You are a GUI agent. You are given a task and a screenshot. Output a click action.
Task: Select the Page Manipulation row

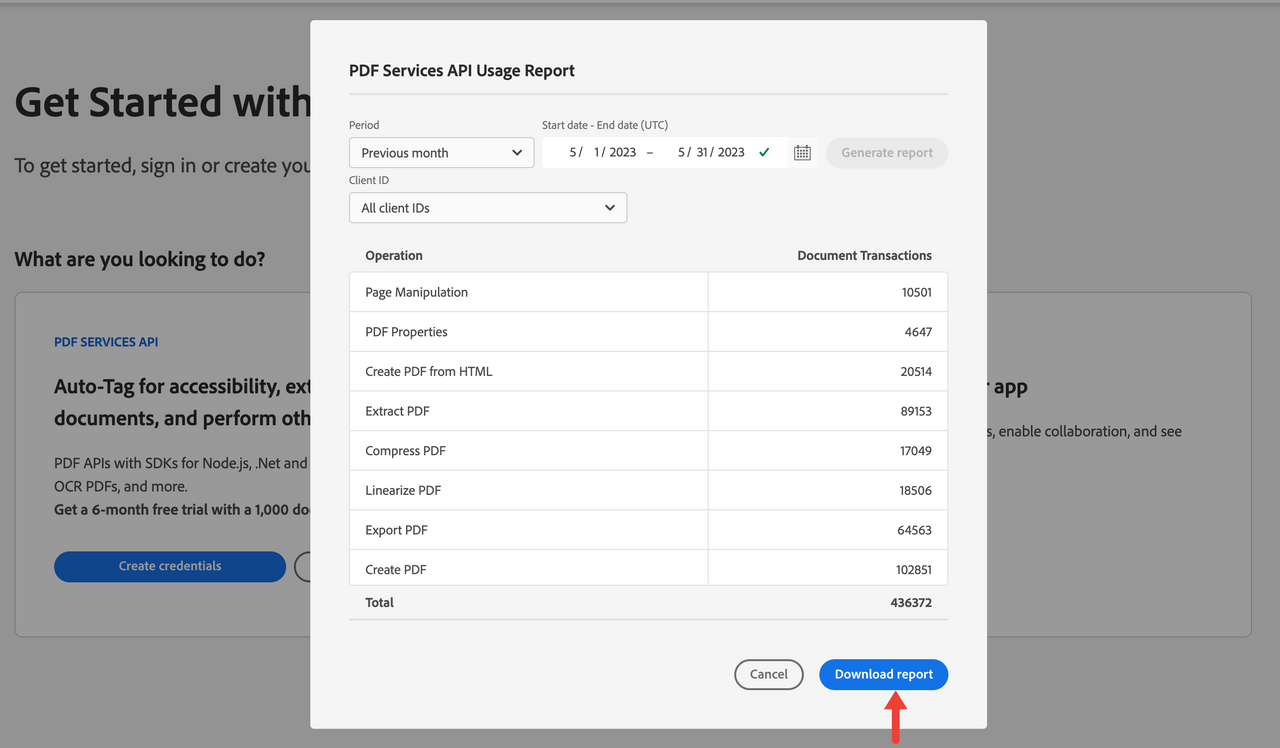click(648, 292)
